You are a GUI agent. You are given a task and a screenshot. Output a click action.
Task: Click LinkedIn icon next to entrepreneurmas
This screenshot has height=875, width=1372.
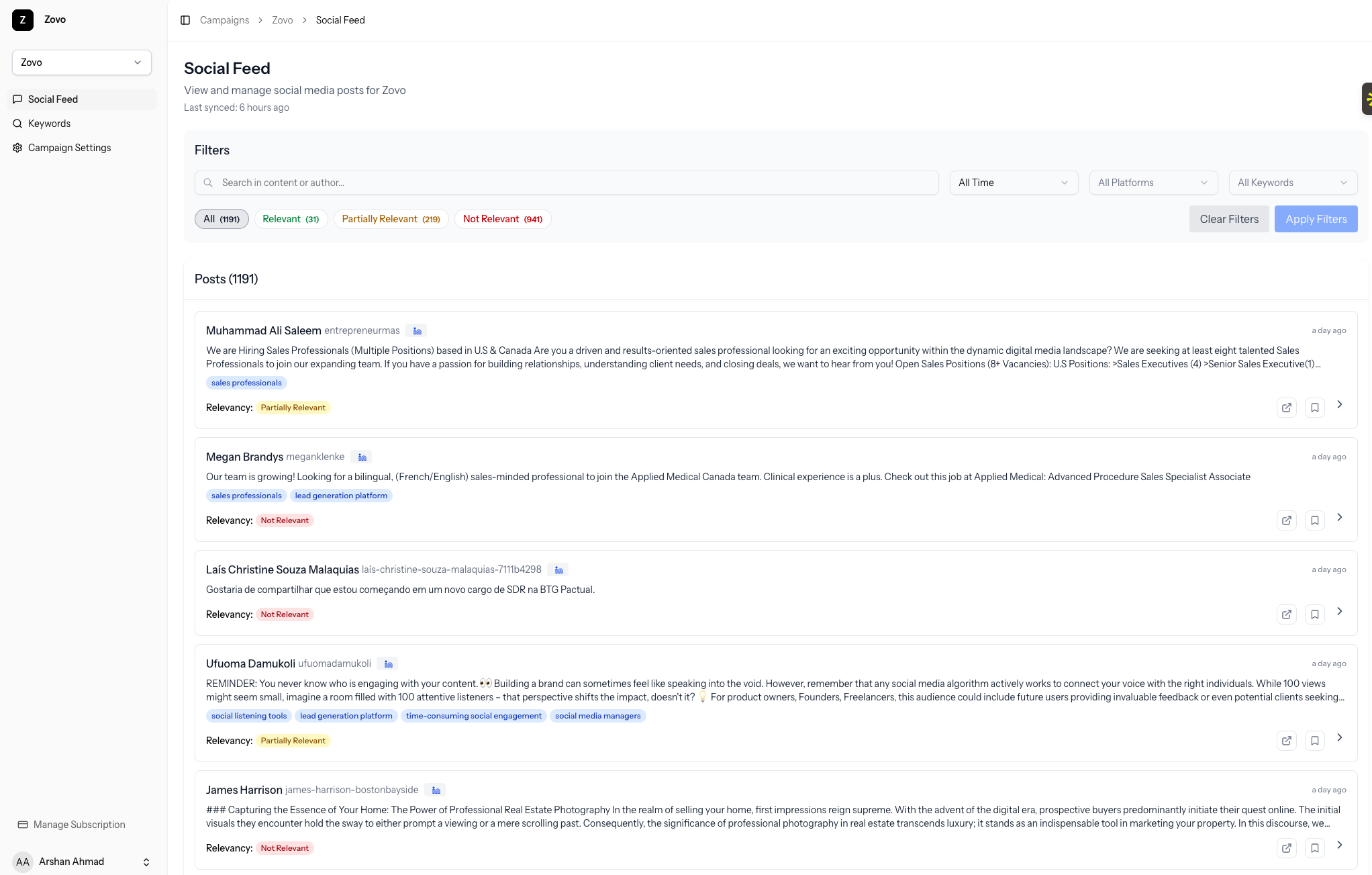(417, 331)
